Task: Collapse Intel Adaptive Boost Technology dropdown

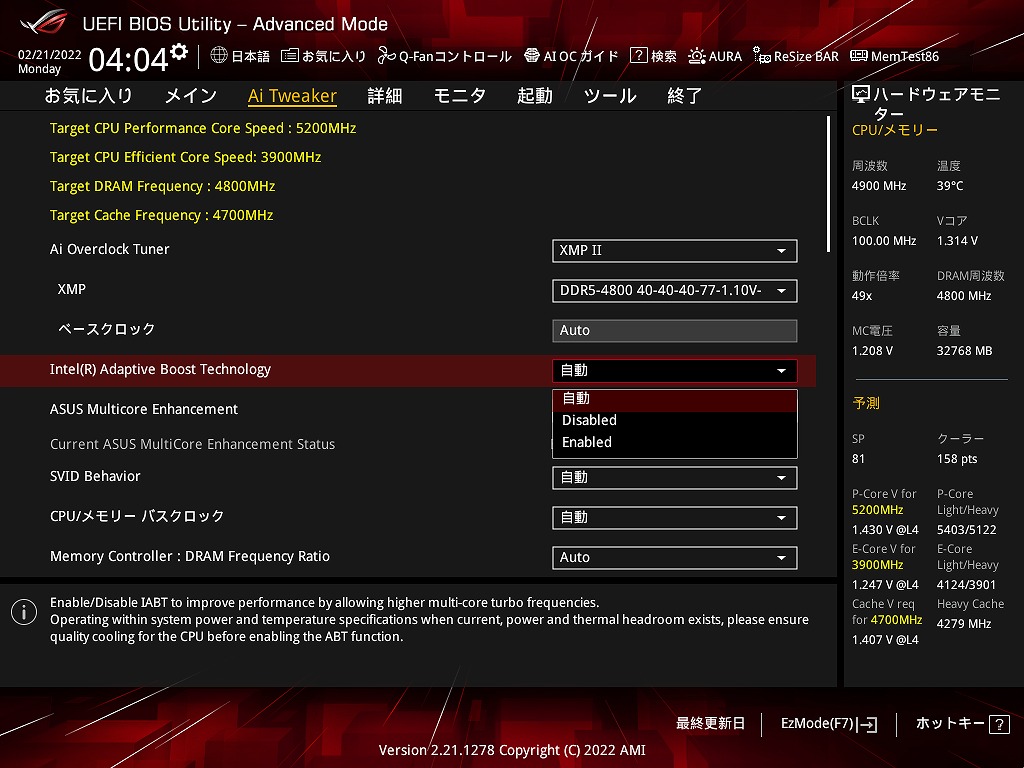Action: tap(675, 370)
